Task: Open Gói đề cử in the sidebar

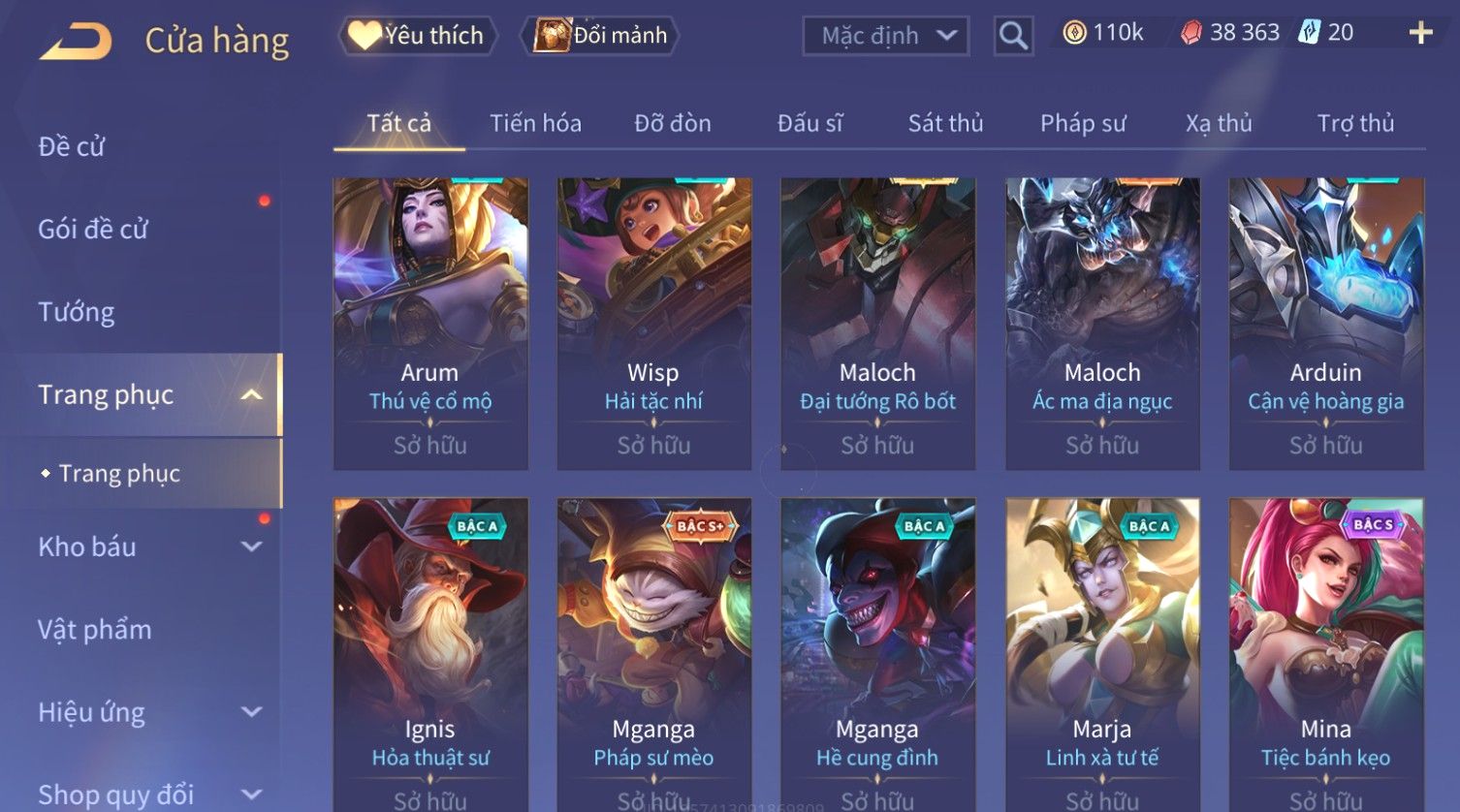Action: 93,230
